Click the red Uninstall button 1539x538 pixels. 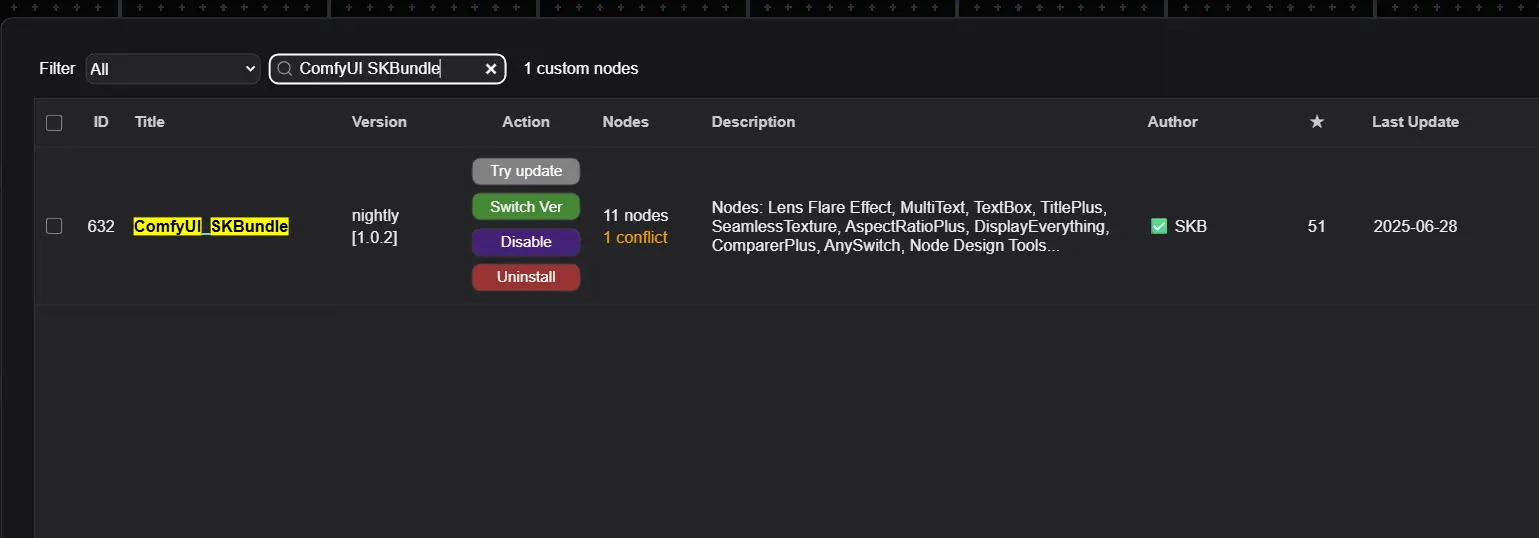pos(526,277)
